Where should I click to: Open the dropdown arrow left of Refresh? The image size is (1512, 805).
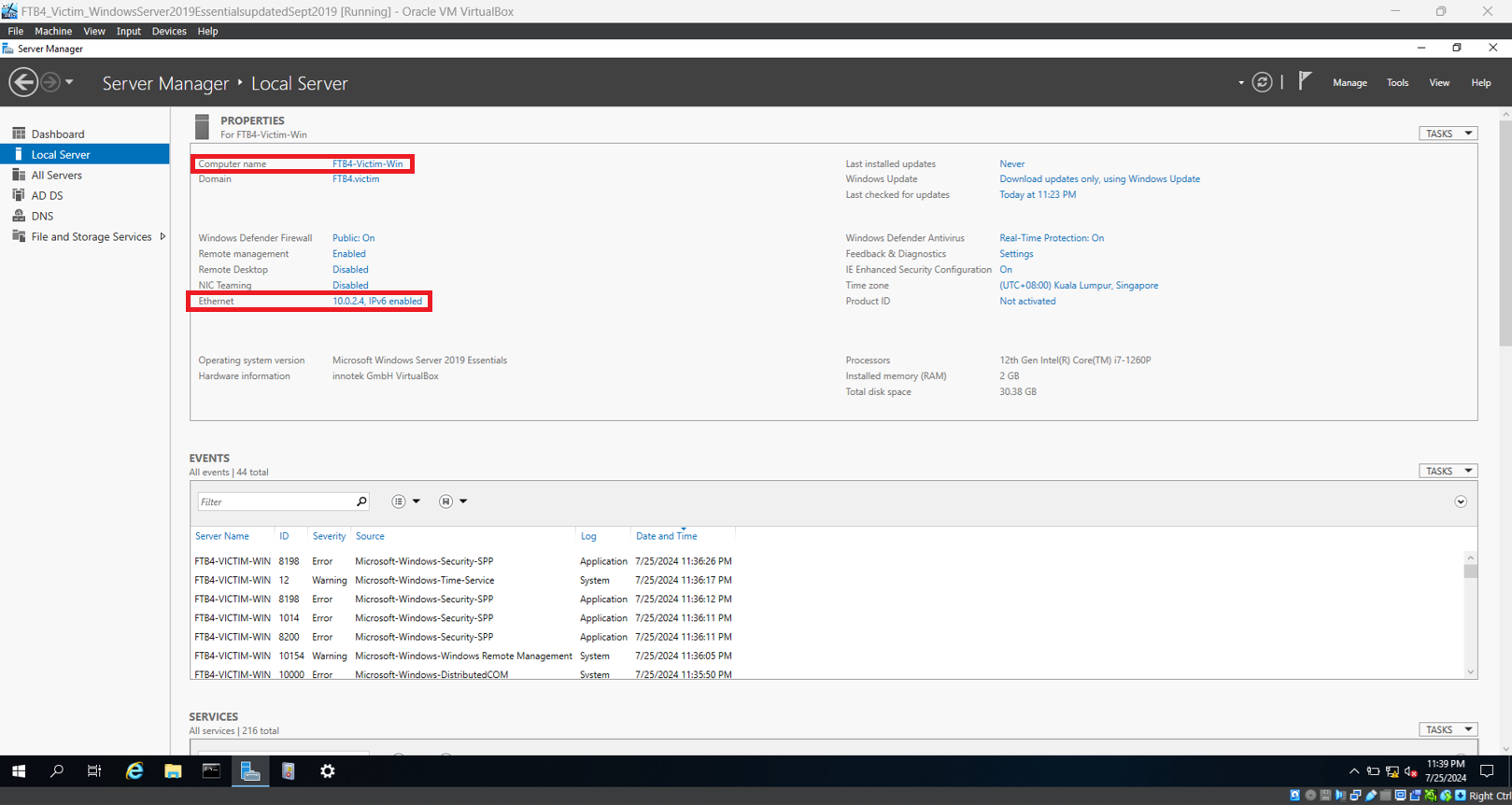(x=1241, y=82)
